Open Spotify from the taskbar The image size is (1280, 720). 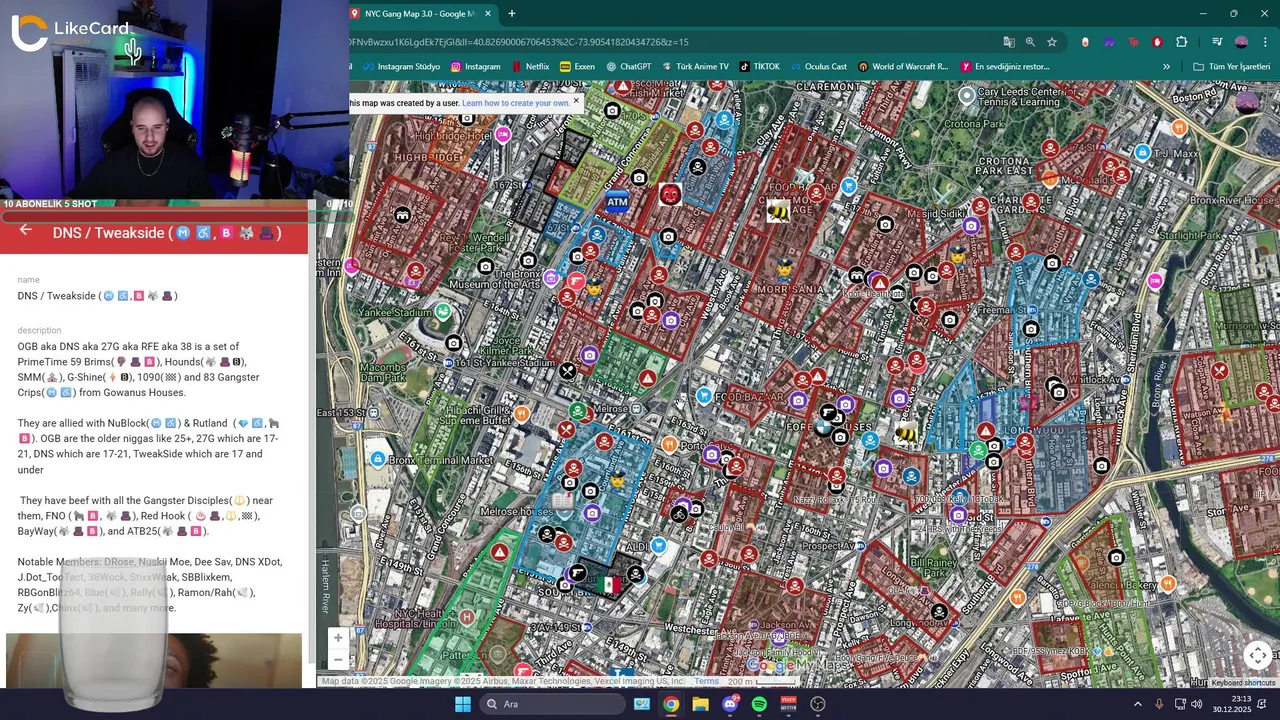(x=759, y=704)
